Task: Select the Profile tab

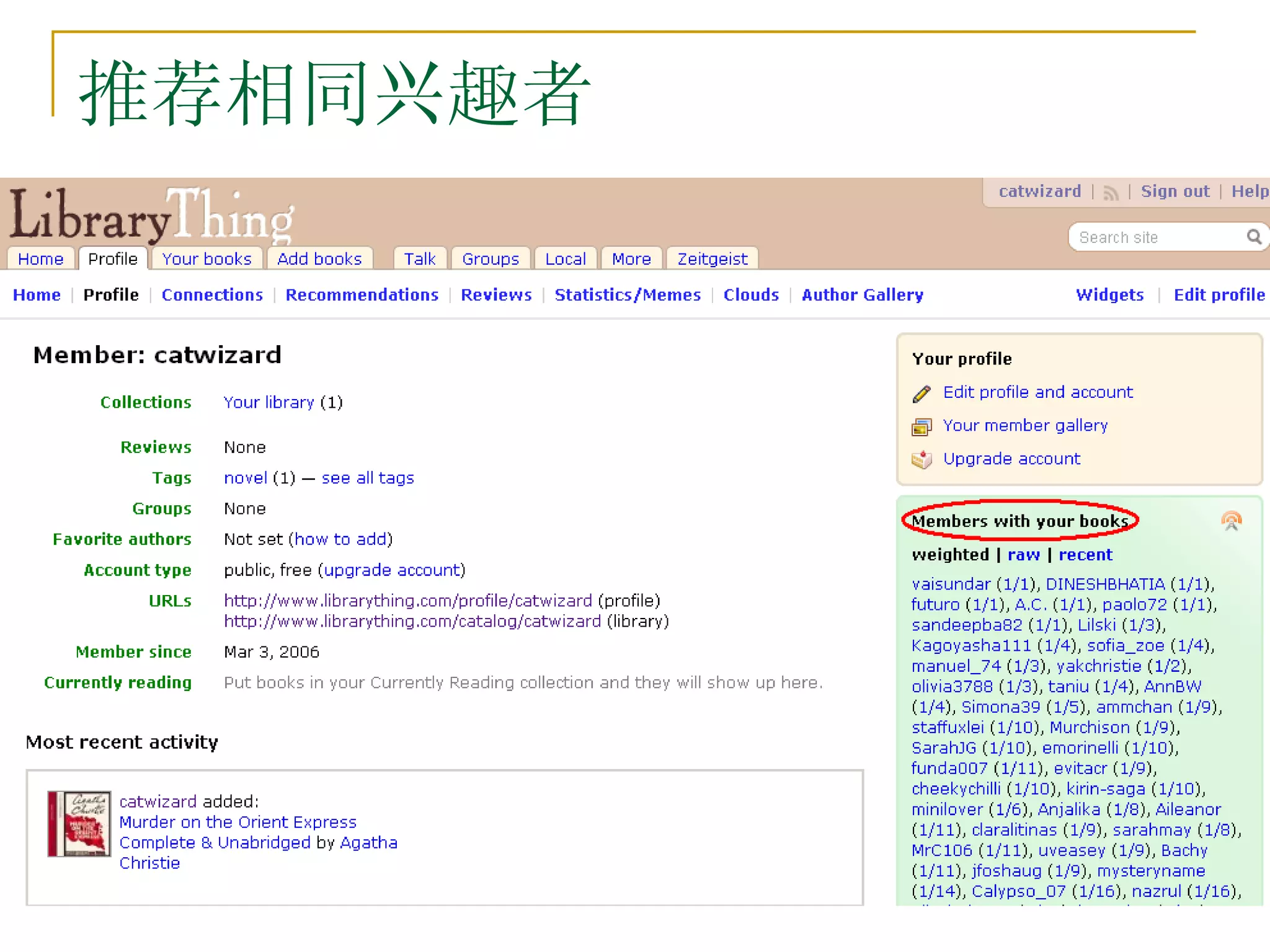Action: click(x=113, y=259)
